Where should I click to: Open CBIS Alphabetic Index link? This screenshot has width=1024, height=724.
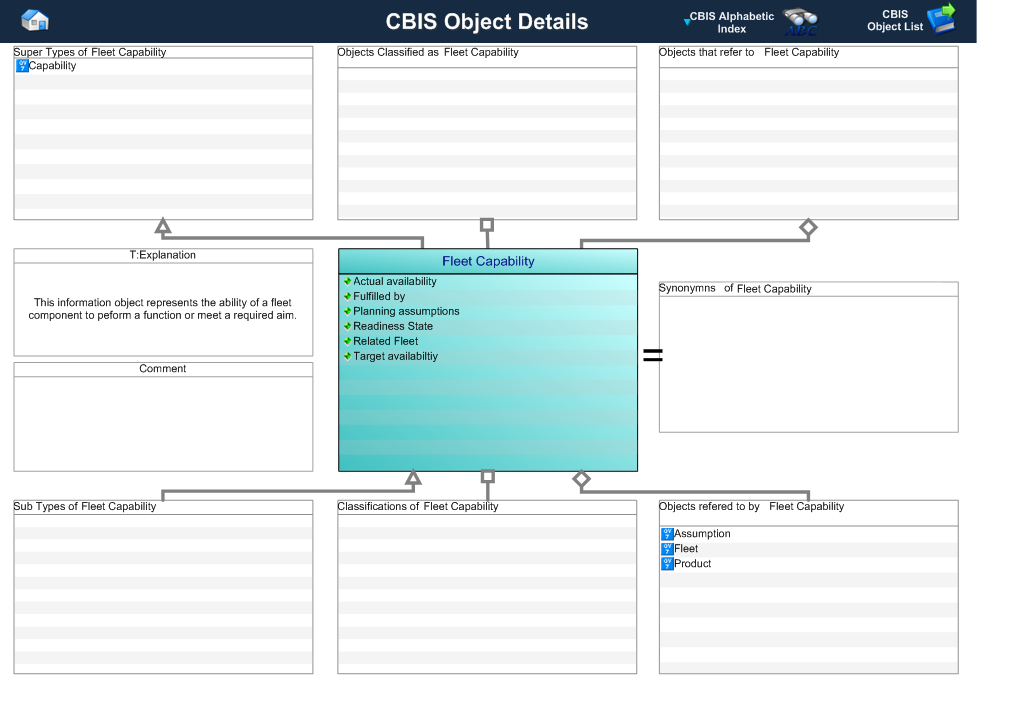[731, 22]
